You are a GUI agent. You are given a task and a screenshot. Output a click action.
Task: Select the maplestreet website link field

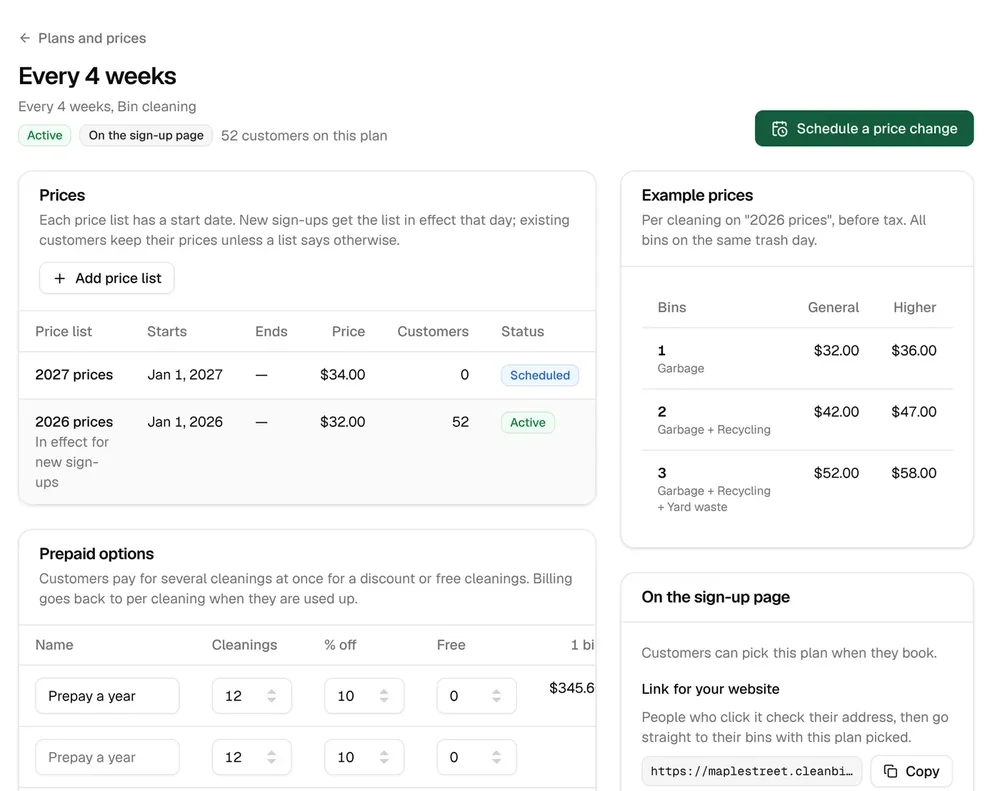pyautogui.click(x=751, y=771)
